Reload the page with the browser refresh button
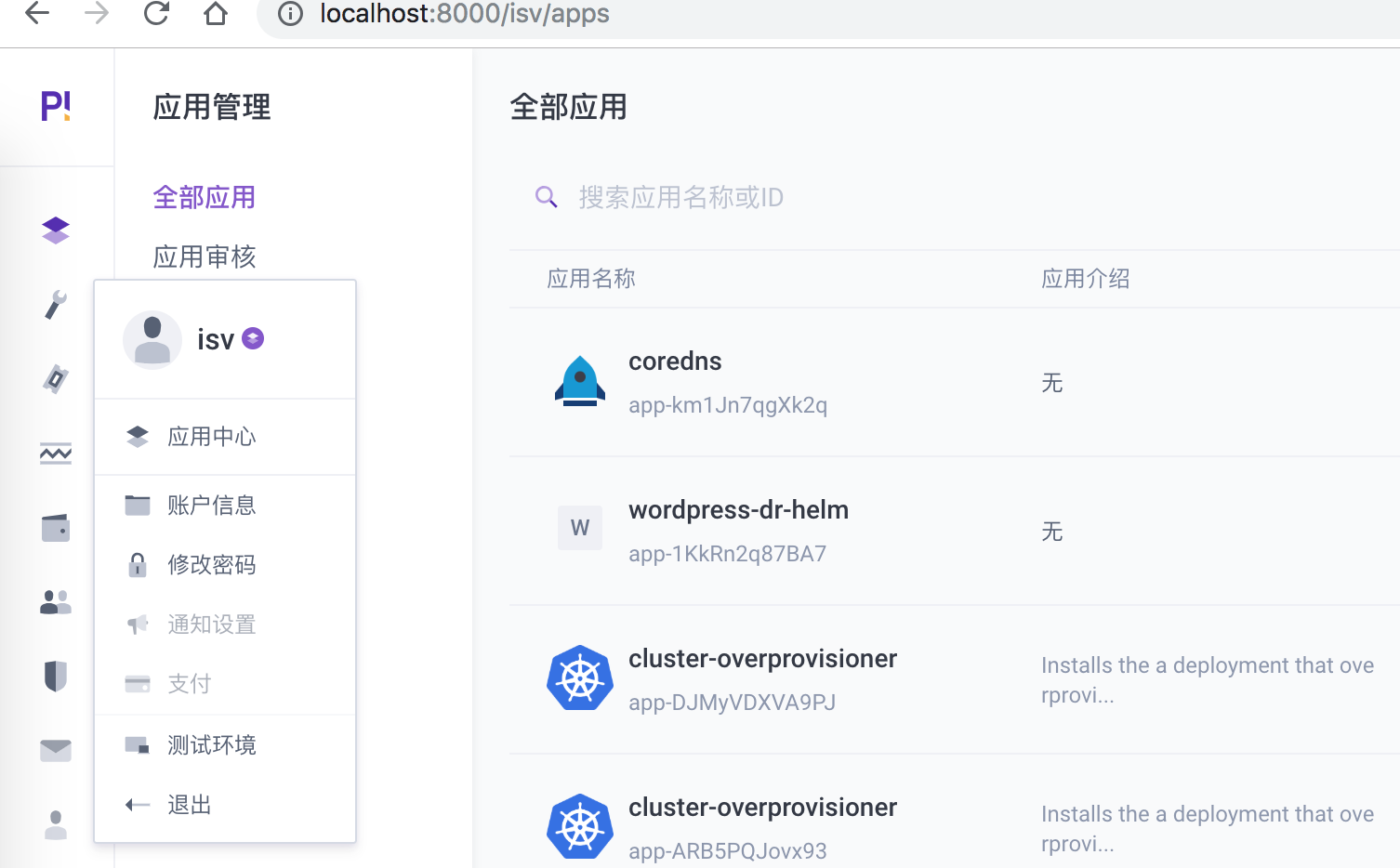The width and height of the screenshot is (1400, 868). (x=155, y=14)
